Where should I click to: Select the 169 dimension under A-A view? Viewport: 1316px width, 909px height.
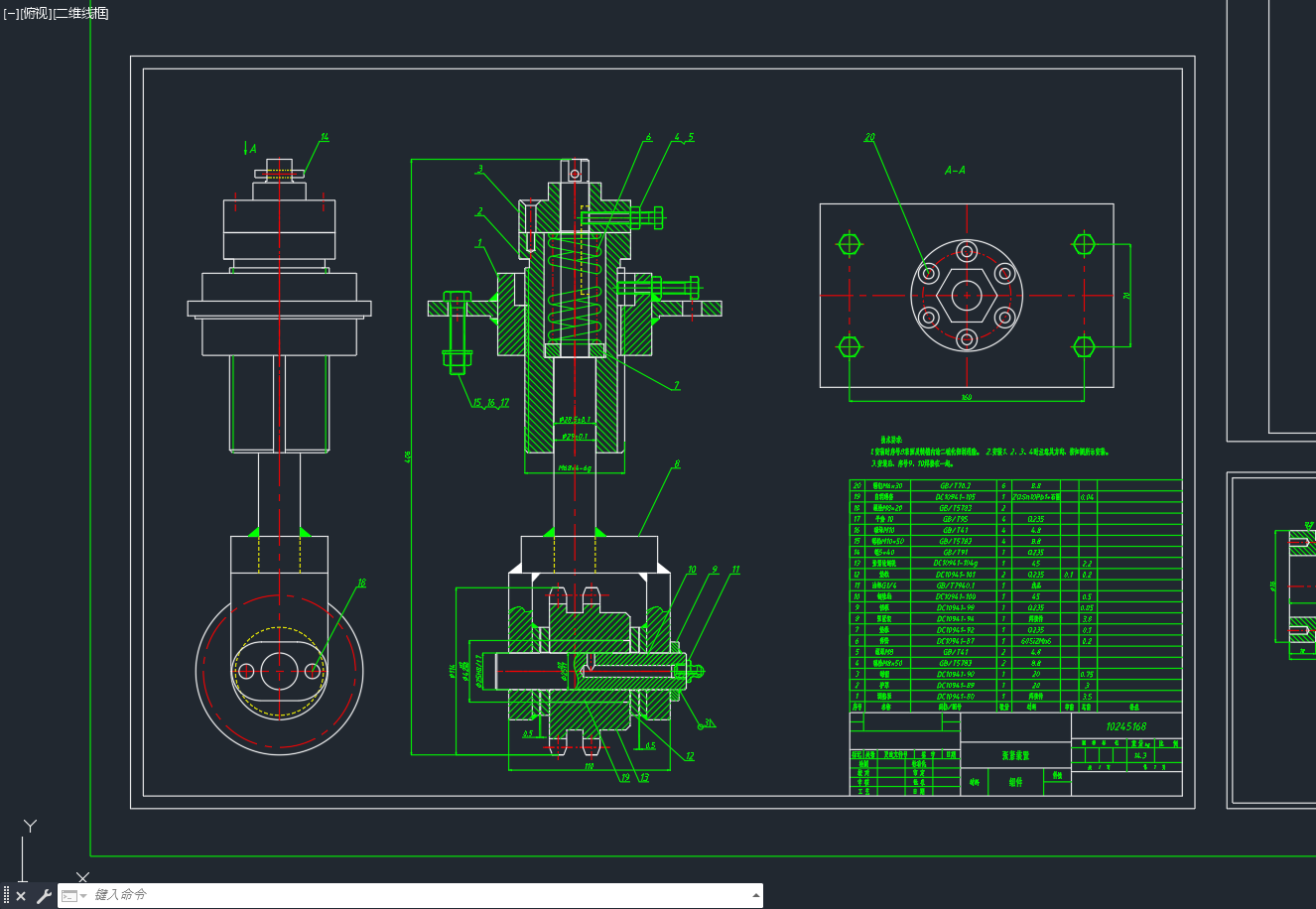tap(966, 397)
